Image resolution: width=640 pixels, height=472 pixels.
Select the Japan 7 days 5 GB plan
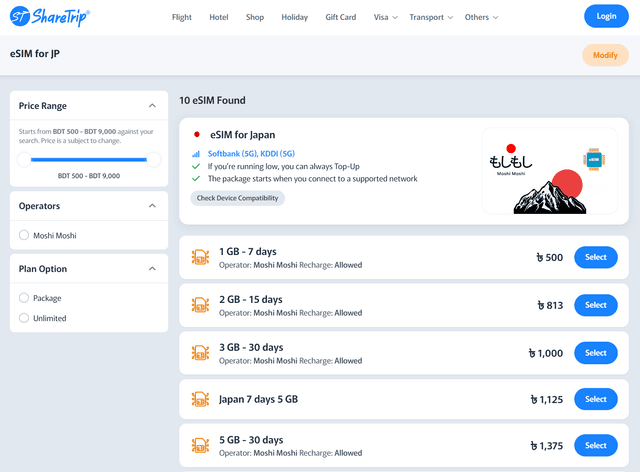tap(596, 399)
